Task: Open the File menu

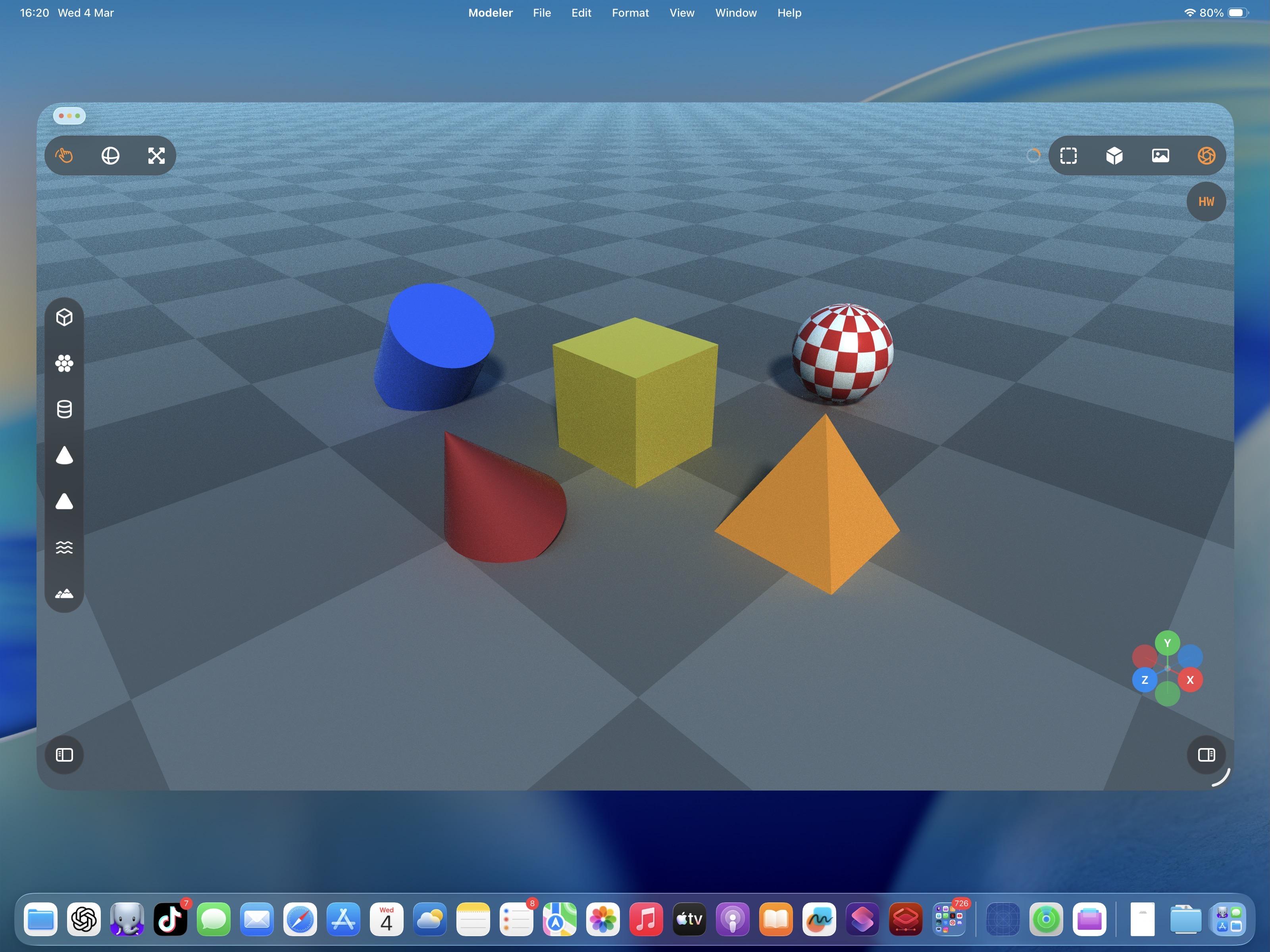Action: point(541,13)
